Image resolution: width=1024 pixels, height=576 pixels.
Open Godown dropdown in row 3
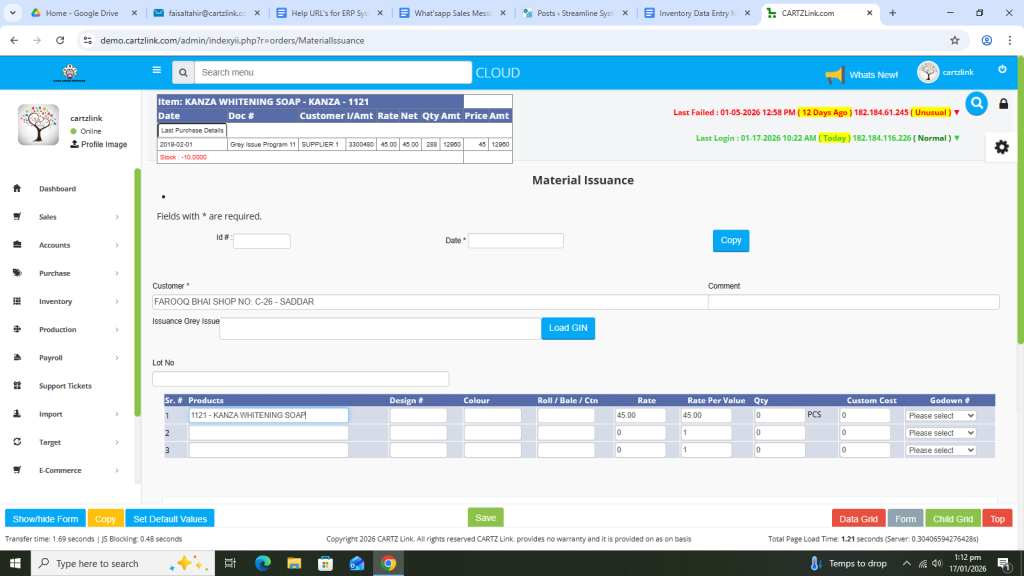tap(940, 450)
